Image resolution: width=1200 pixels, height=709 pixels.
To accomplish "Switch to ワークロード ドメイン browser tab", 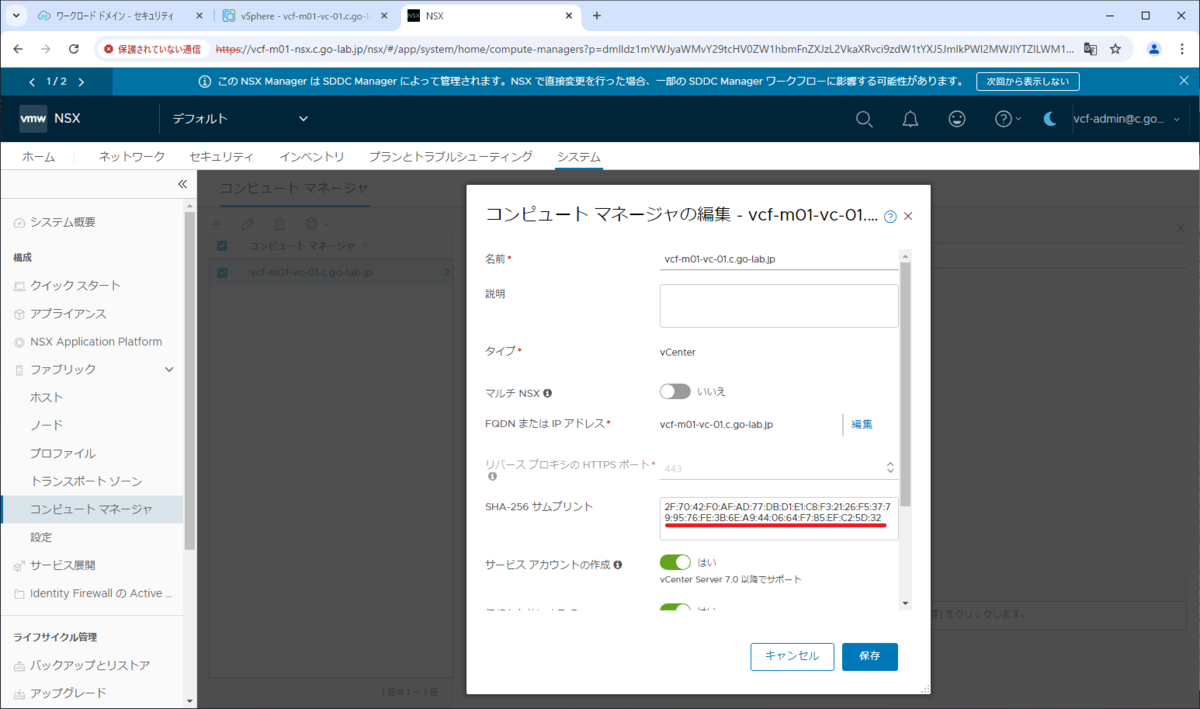I will point(120,16).
